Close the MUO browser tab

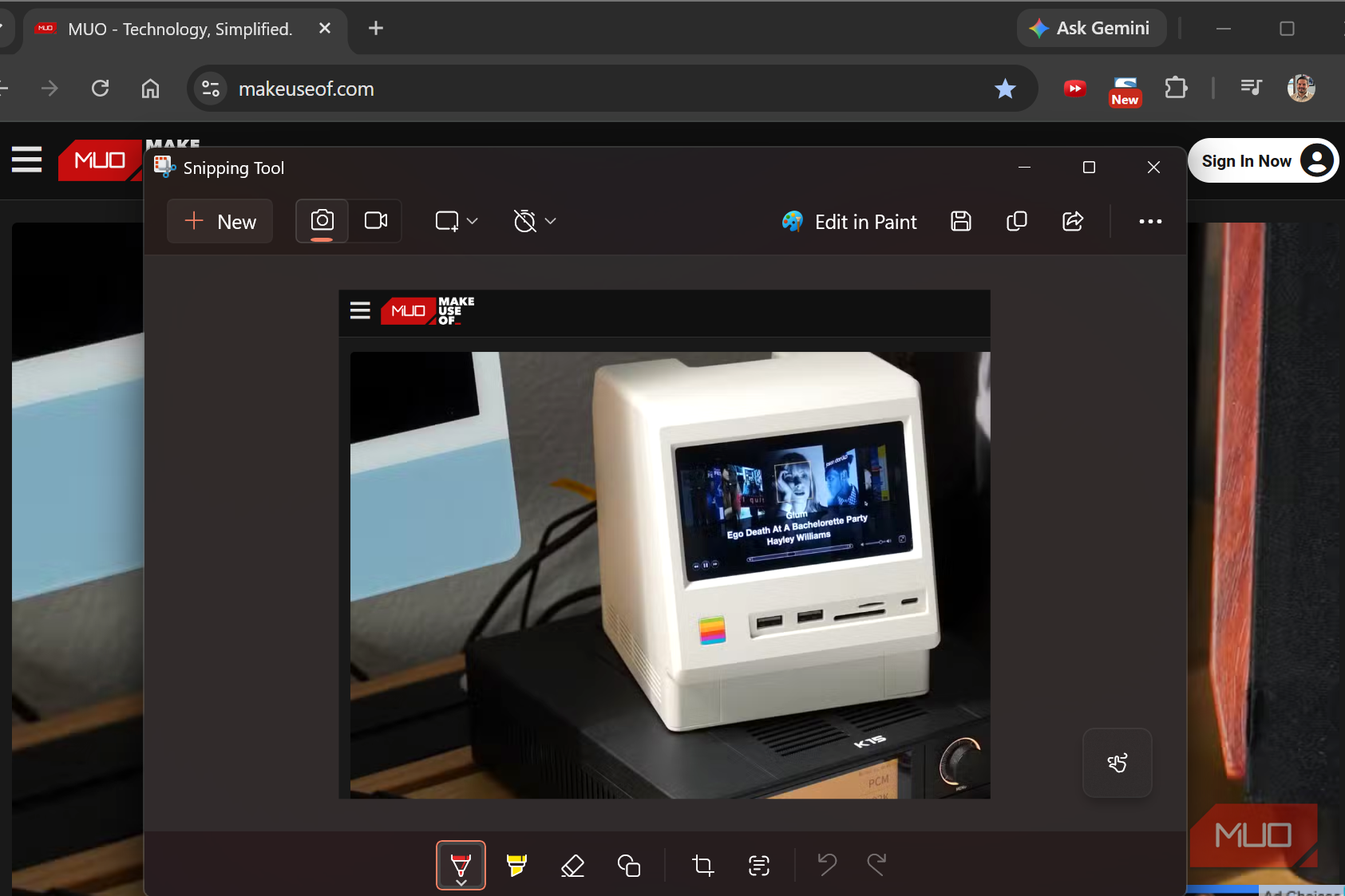pyautogui.click(x=325, y=28)
